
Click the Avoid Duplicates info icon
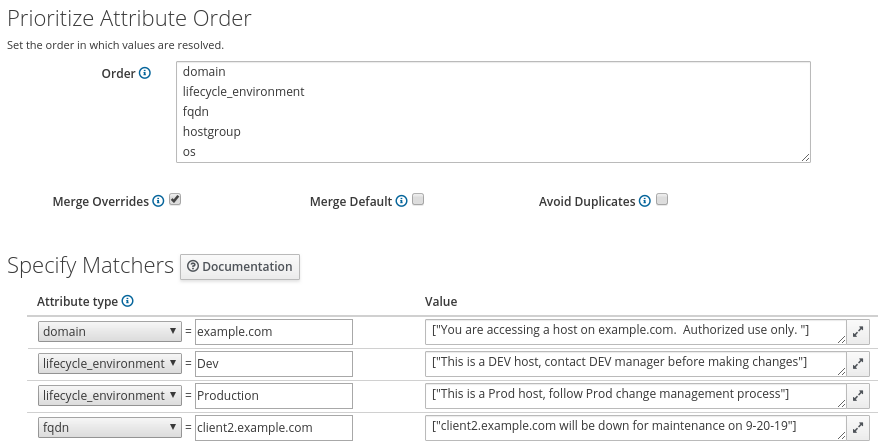pos(644,201)
